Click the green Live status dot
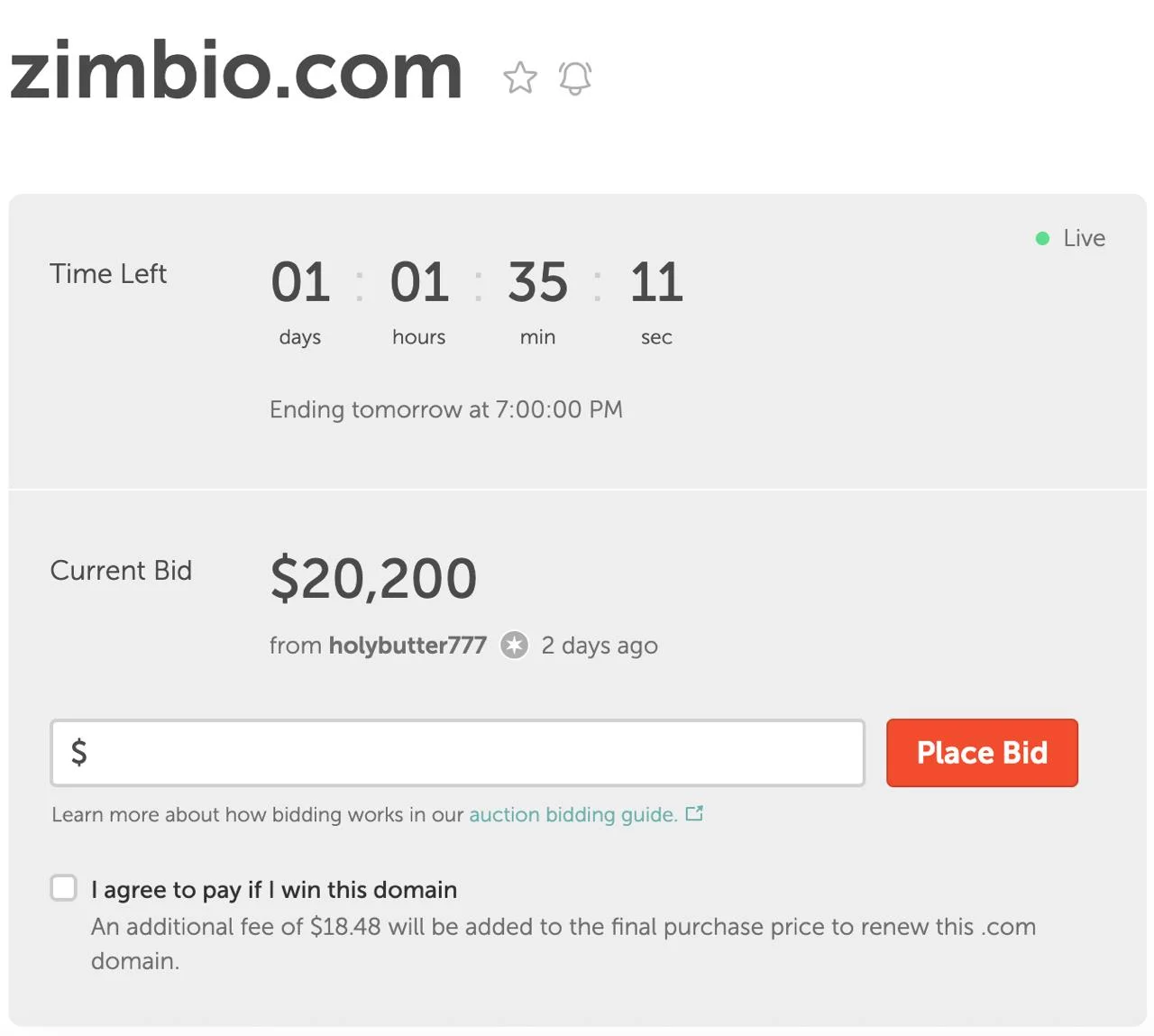Viewport: 1154px width, 1036px height. [1042, 238]
